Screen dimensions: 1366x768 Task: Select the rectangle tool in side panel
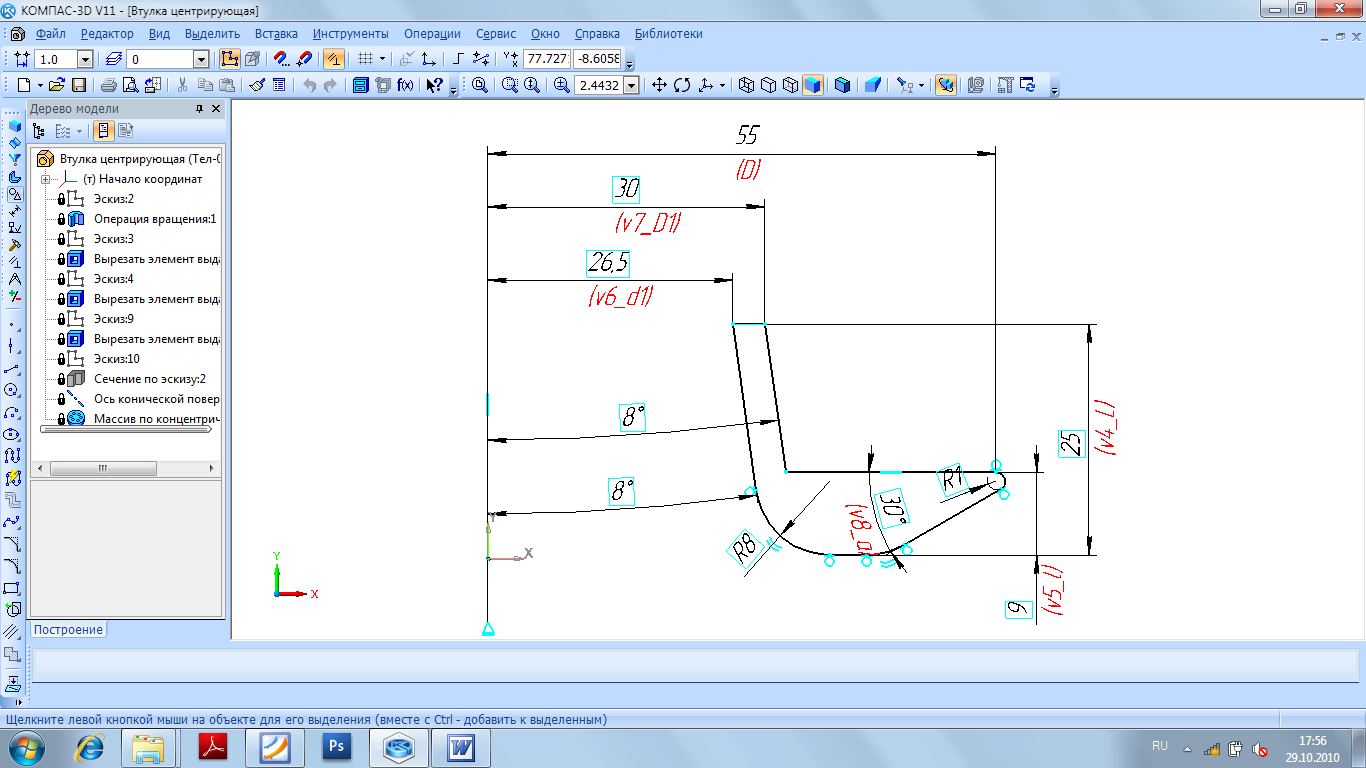[13, 588]
